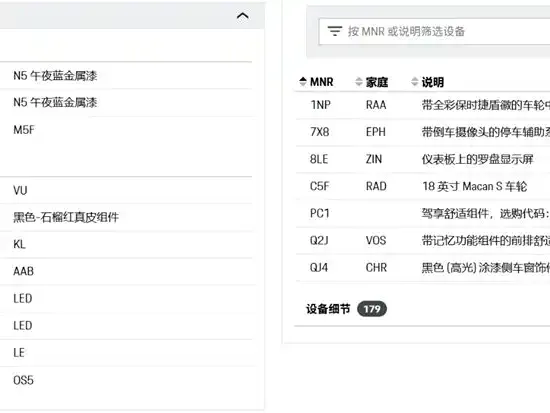Image resolution: width=550 pixels, height=413 pixels.
Task: Open the PC1 comfort package row
Action: 423,213
